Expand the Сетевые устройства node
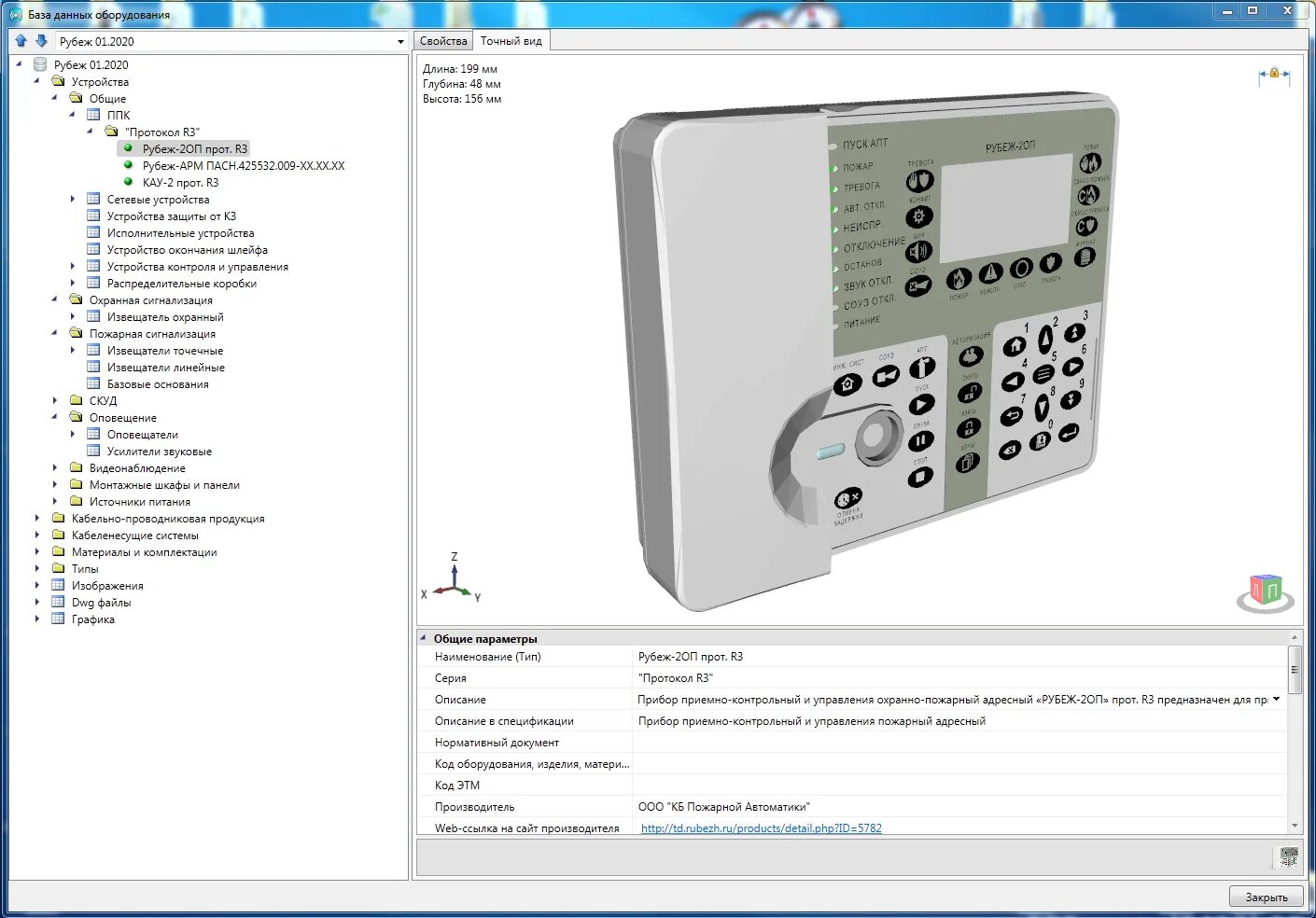1316x918 pixels. pyautogui.click(x=73, y=199)
